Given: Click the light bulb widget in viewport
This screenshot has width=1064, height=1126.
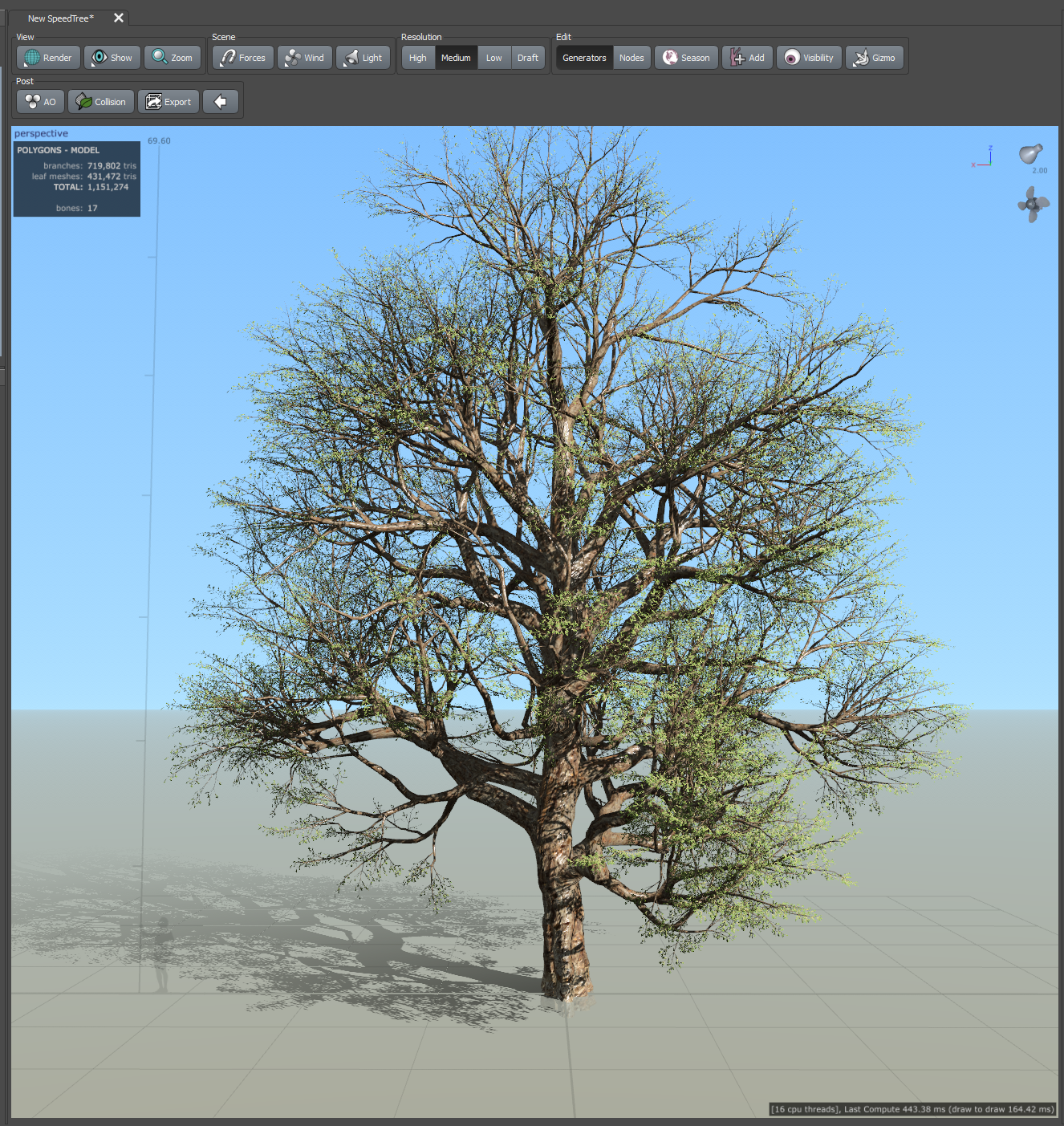Looking at the screenshot, I should click(1030, 153).
